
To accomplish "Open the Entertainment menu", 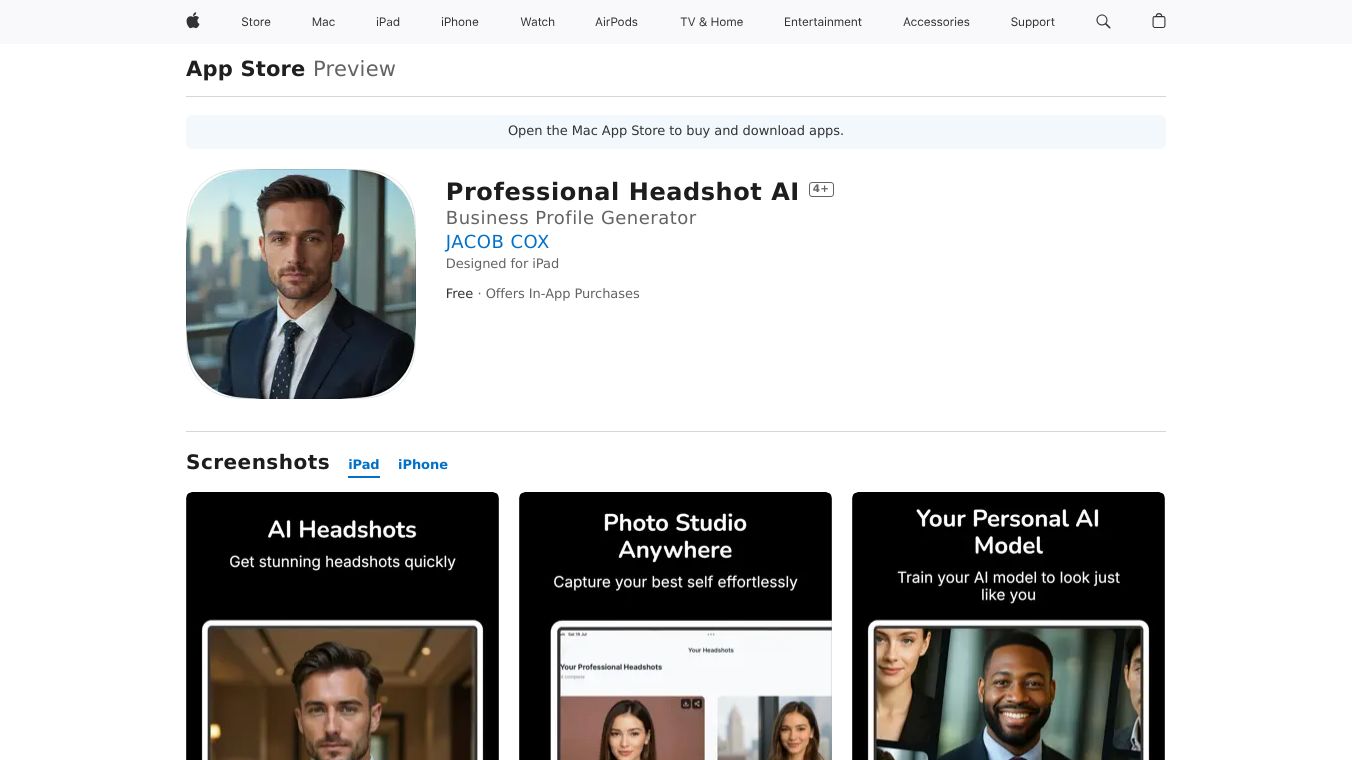I will [x=823, y=22].
